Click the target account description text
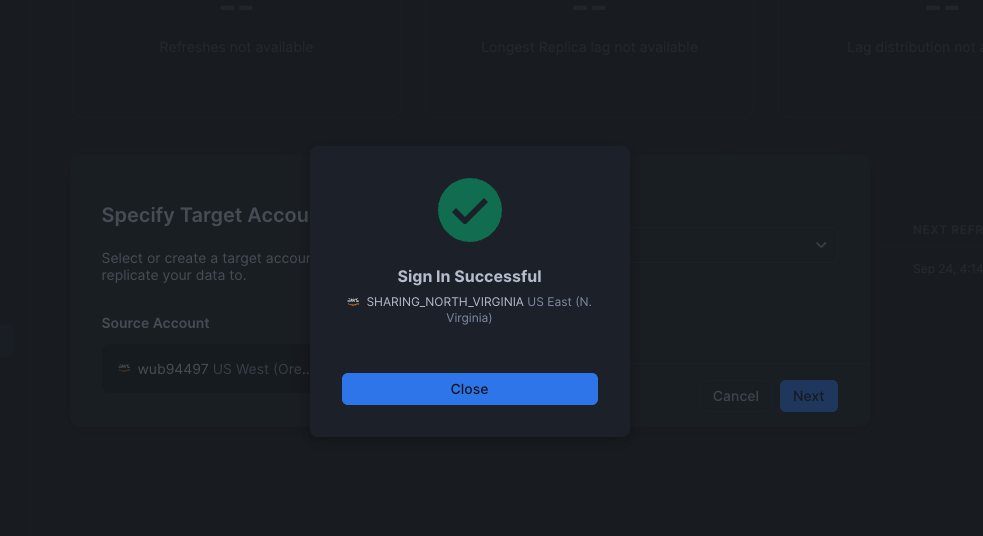 [x=205, y=267]
